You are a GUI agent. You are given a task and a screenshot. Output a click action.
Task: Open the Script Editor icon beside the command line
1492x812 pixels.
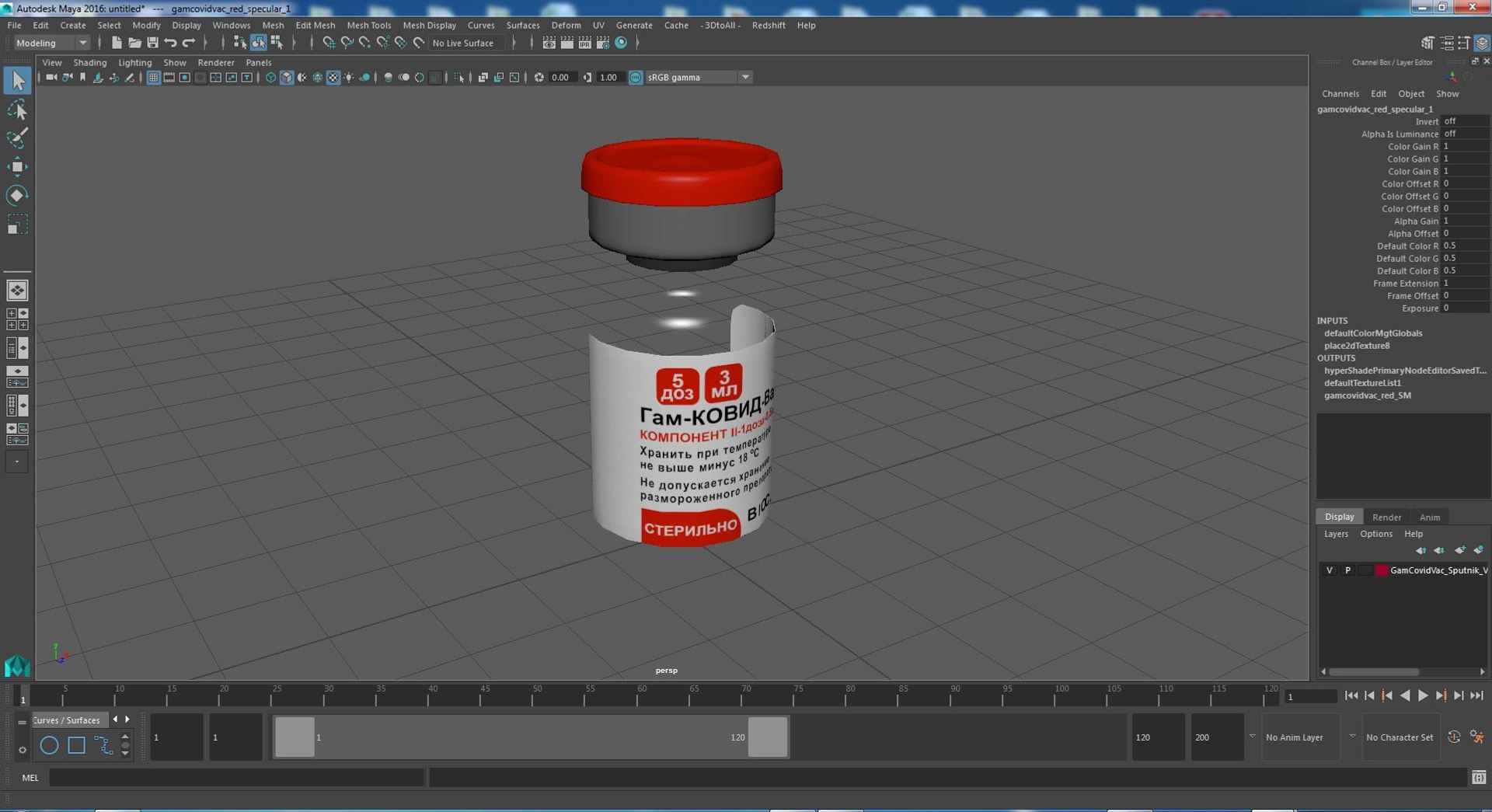[1479, 777]
